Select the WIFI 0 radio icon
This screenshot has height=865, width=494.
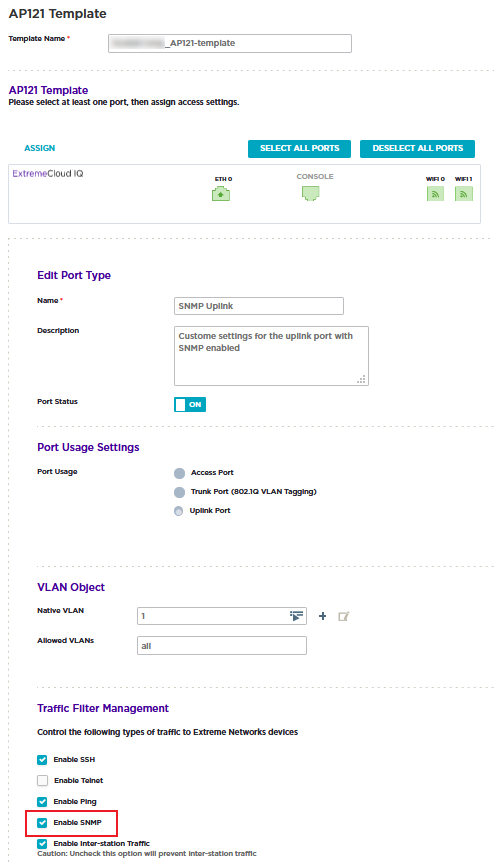(435, 194)
